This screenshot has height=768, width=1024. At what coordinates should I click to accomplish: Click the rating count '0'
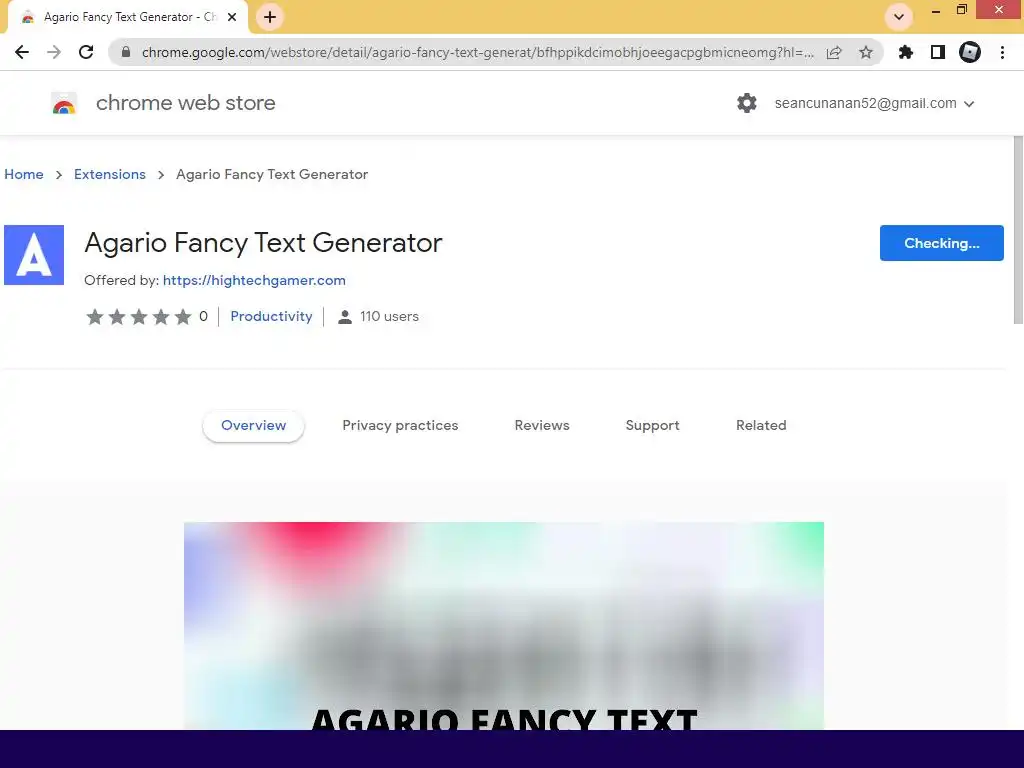point(203,317)
